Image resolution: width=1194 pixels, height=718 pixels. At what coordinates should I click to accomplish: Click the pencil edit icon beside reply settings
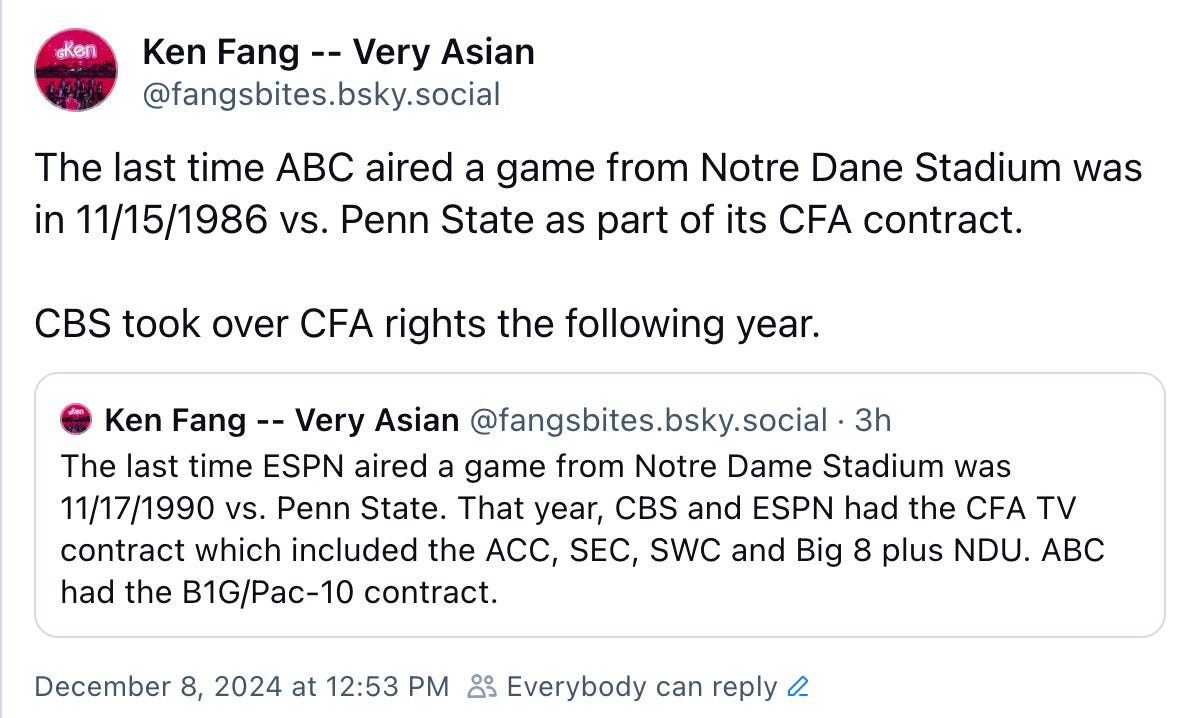pos(797,687)
